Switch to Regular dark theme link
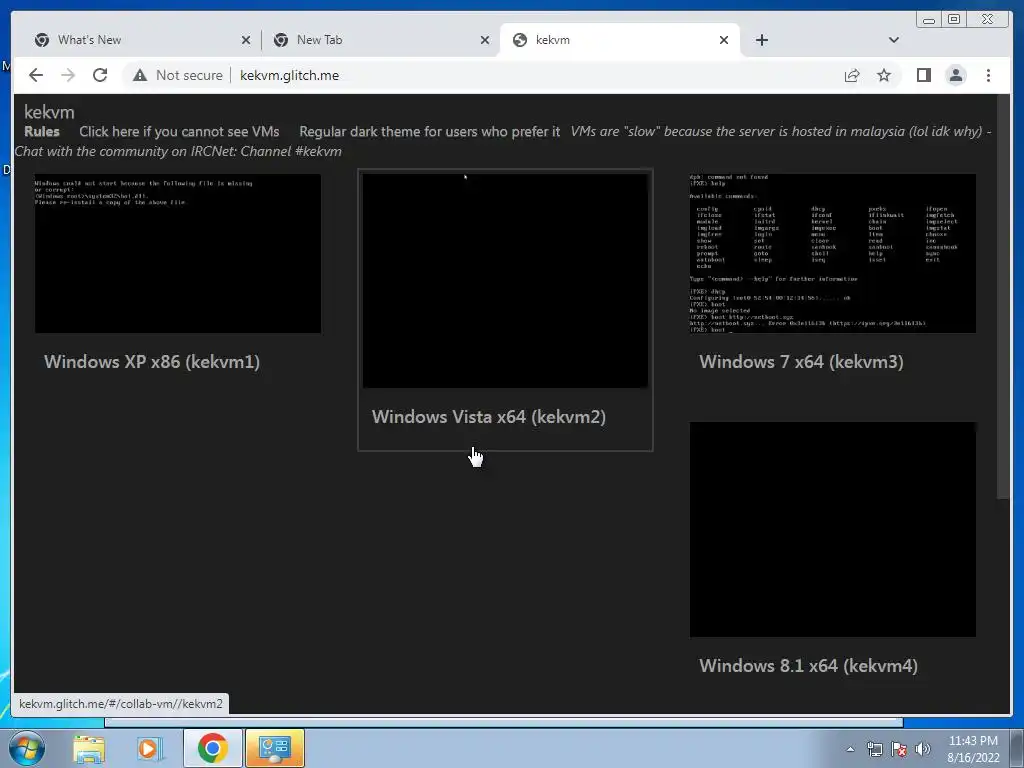Viewport: 1024px width, 768px height. pyautogui.click(x=429, y=131)
